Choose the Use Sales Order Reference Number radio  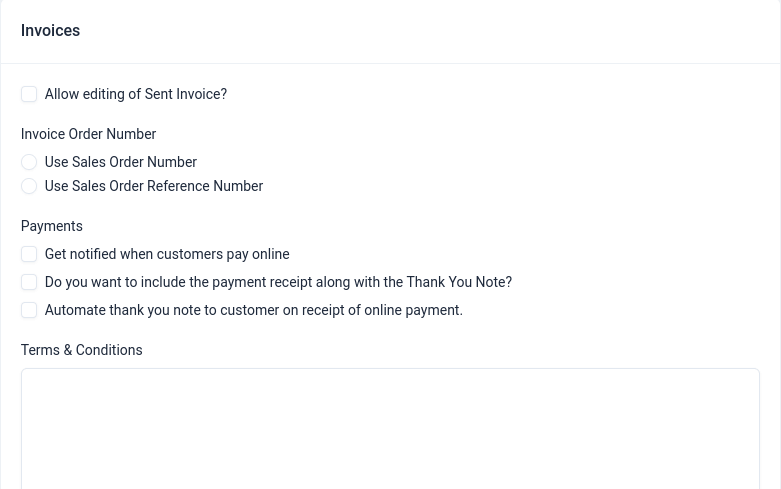click(29, 186)
